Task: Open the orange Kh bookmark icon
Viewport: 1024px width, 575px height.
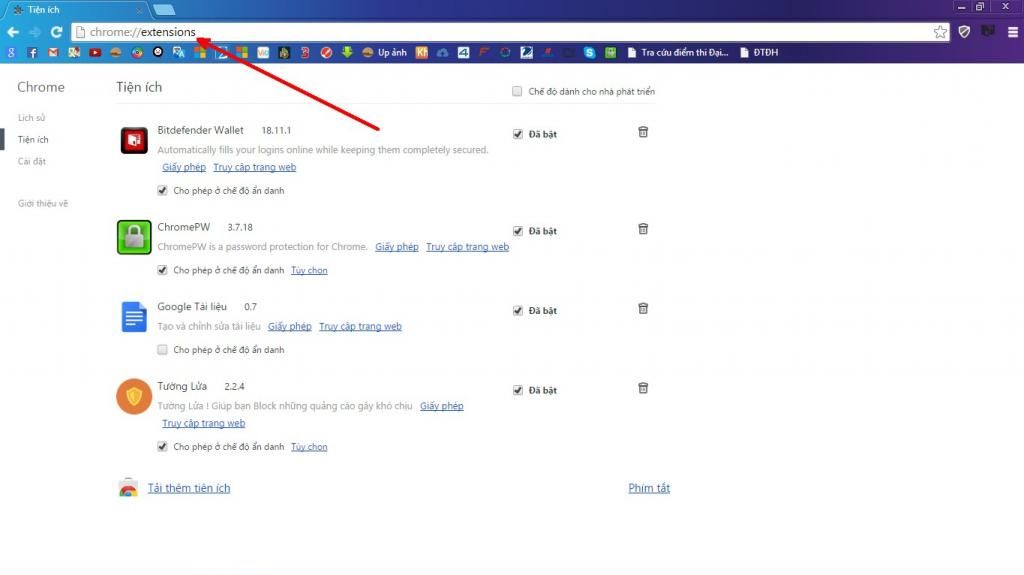Action: click(421, 53)
